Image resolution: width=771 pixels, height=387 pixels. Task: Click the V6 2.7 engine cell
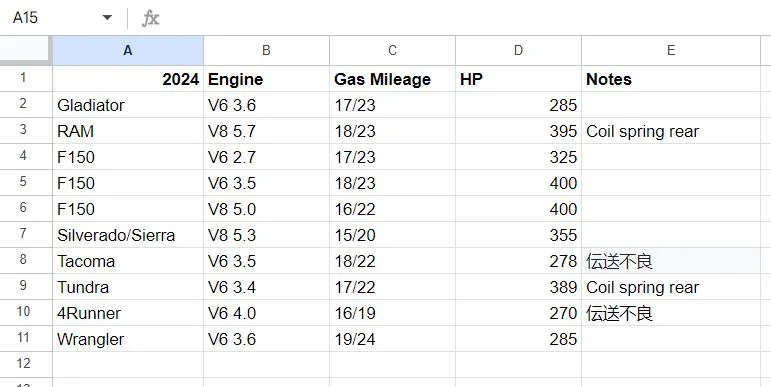[266, 157]
